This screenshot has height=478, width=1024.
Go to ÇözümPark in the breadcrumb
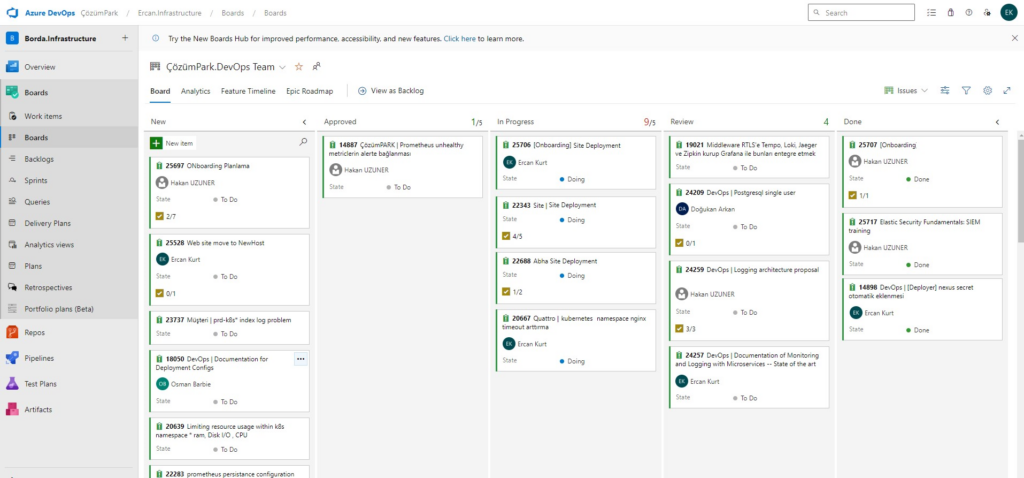pos(99,13)
